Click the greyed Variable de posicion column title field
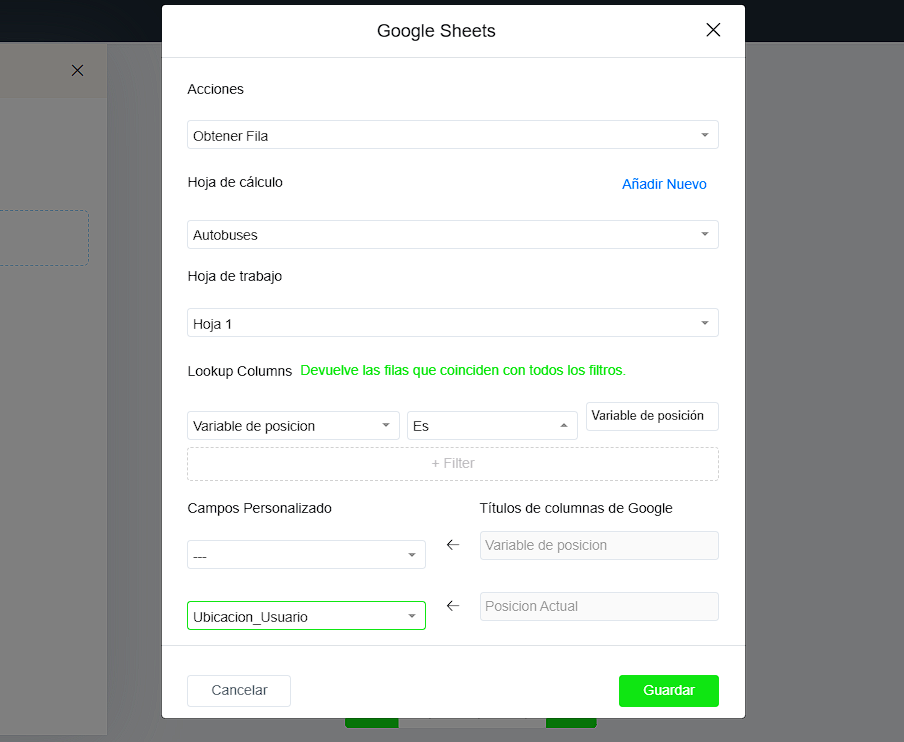The height and width of the screenshot is (742, 904). tap(598, 545)
